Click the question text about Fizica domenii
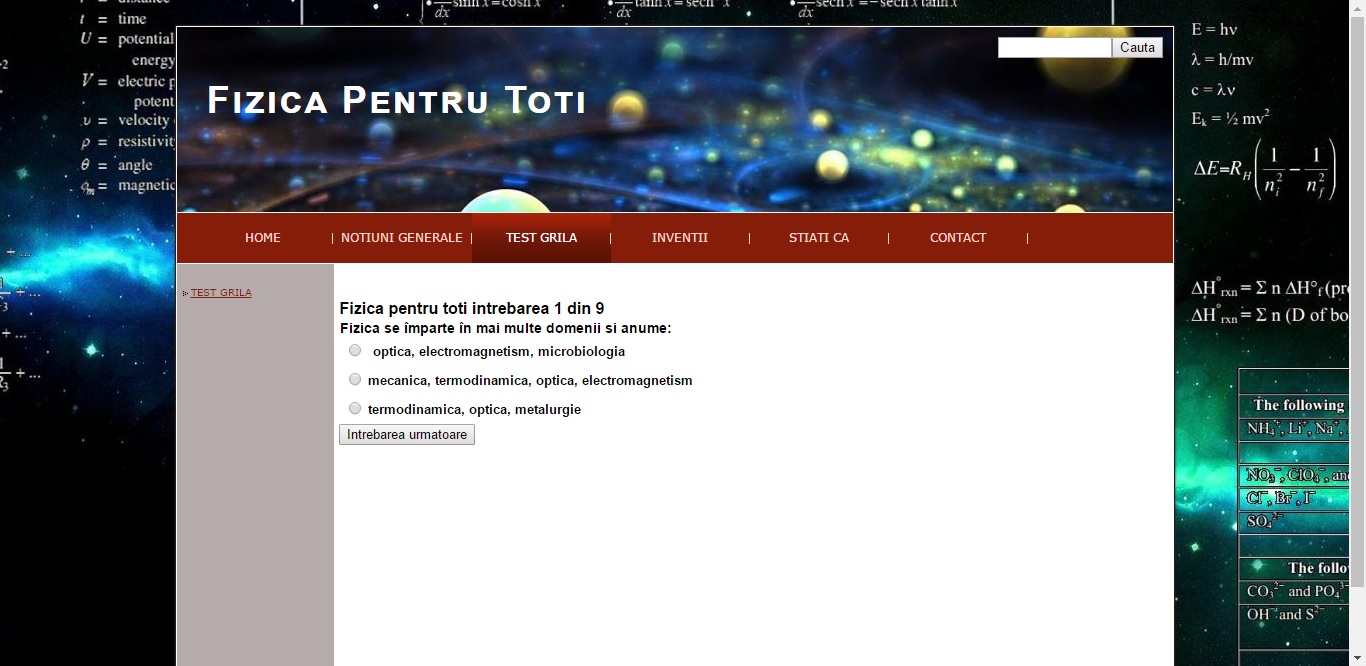The image size is (1366, 666). pyautogui.click(x=505, y=329)
